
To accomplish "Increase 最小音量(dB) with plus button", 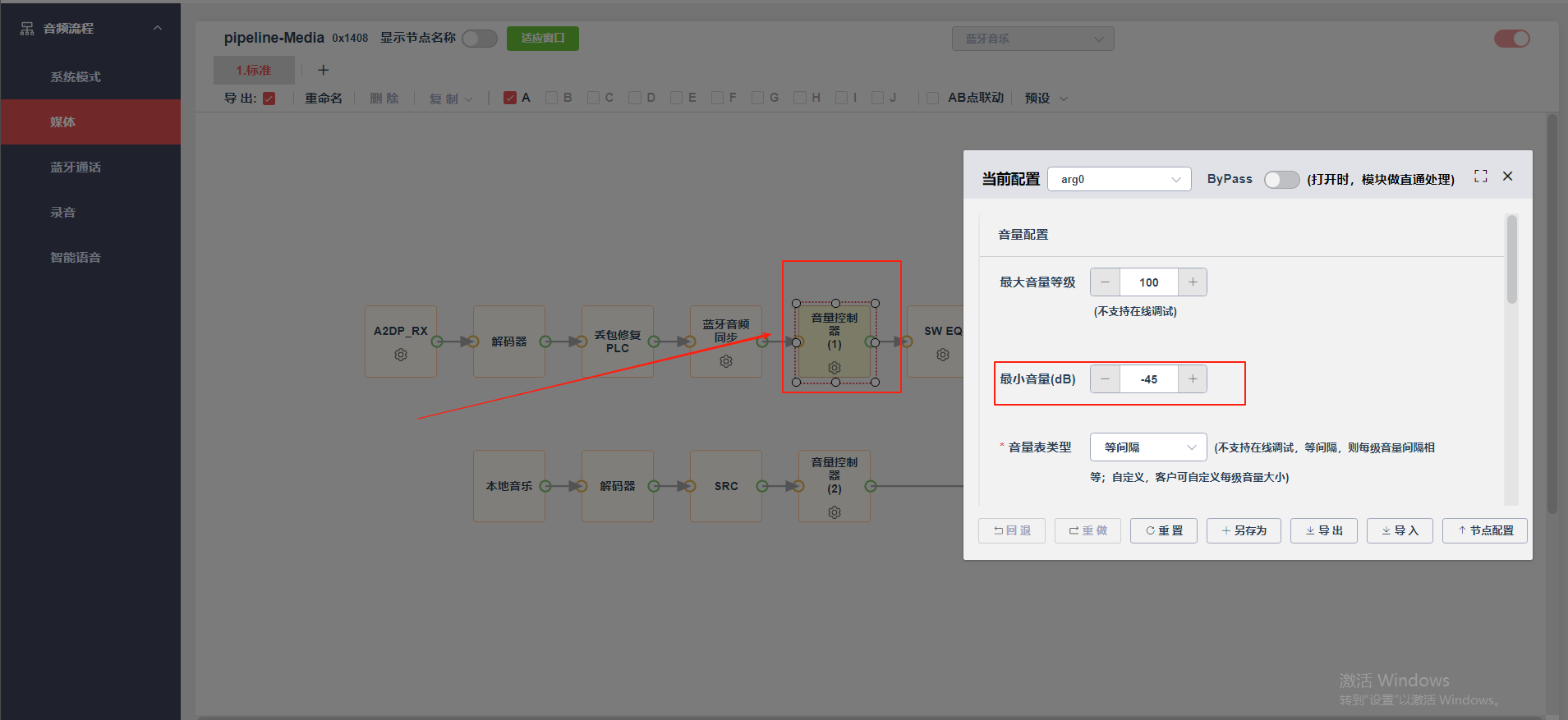I will [x=1193, y=379].
